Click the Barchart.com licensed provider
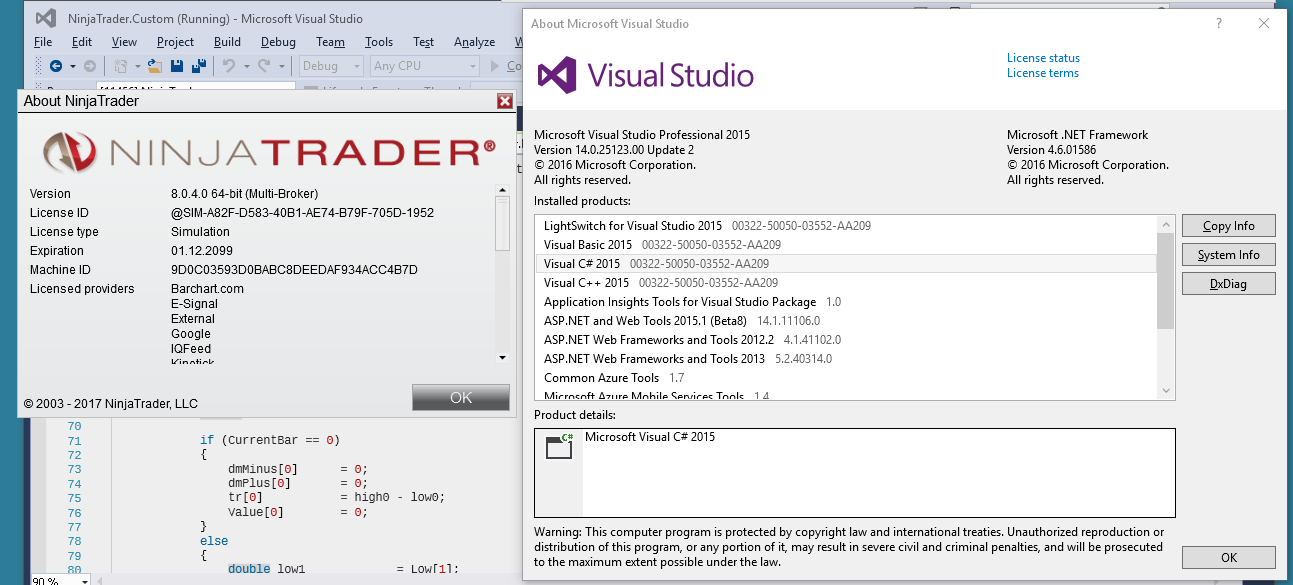 click(x=207, y=289)
